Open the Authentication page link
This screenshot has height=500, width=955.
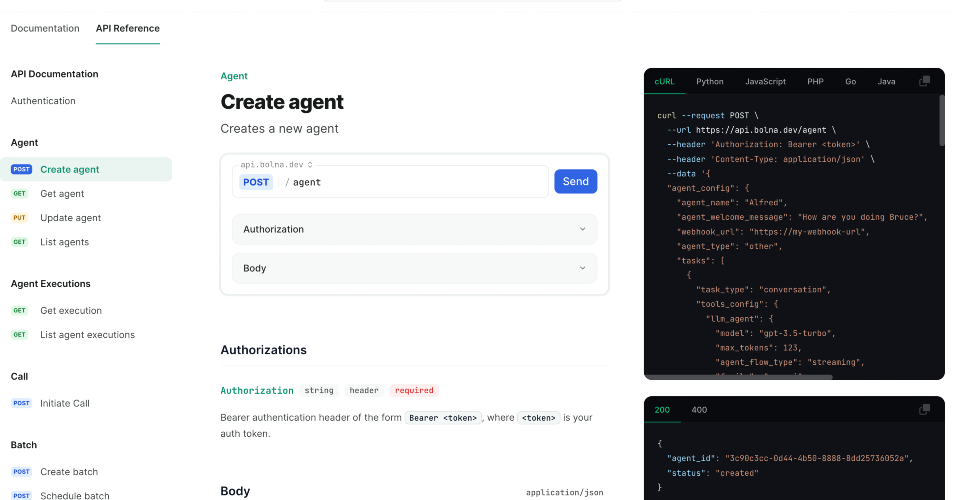(x=43, y=101)
